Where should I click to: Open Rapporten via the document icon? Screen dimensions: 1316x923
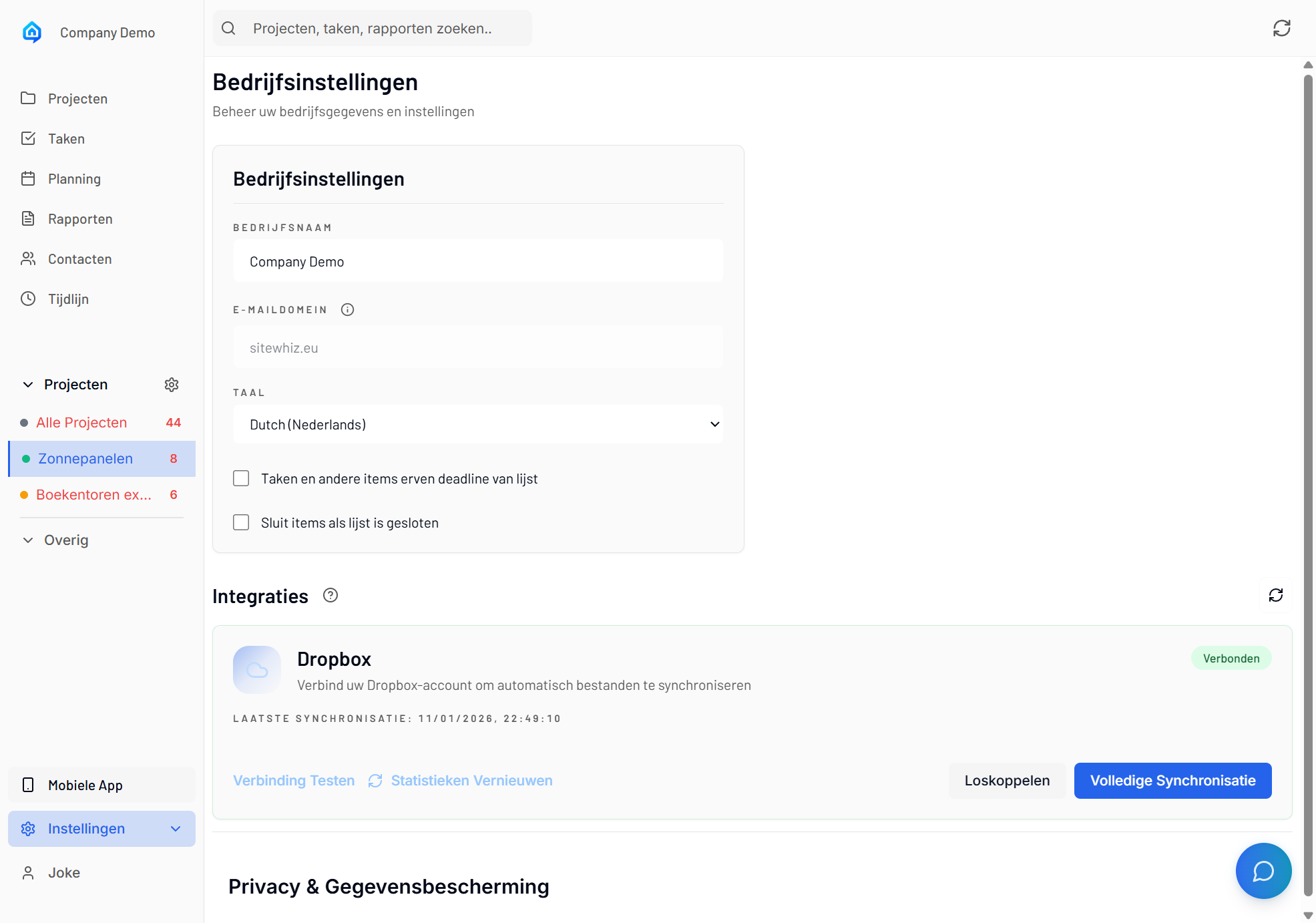[x=28, y=218]
